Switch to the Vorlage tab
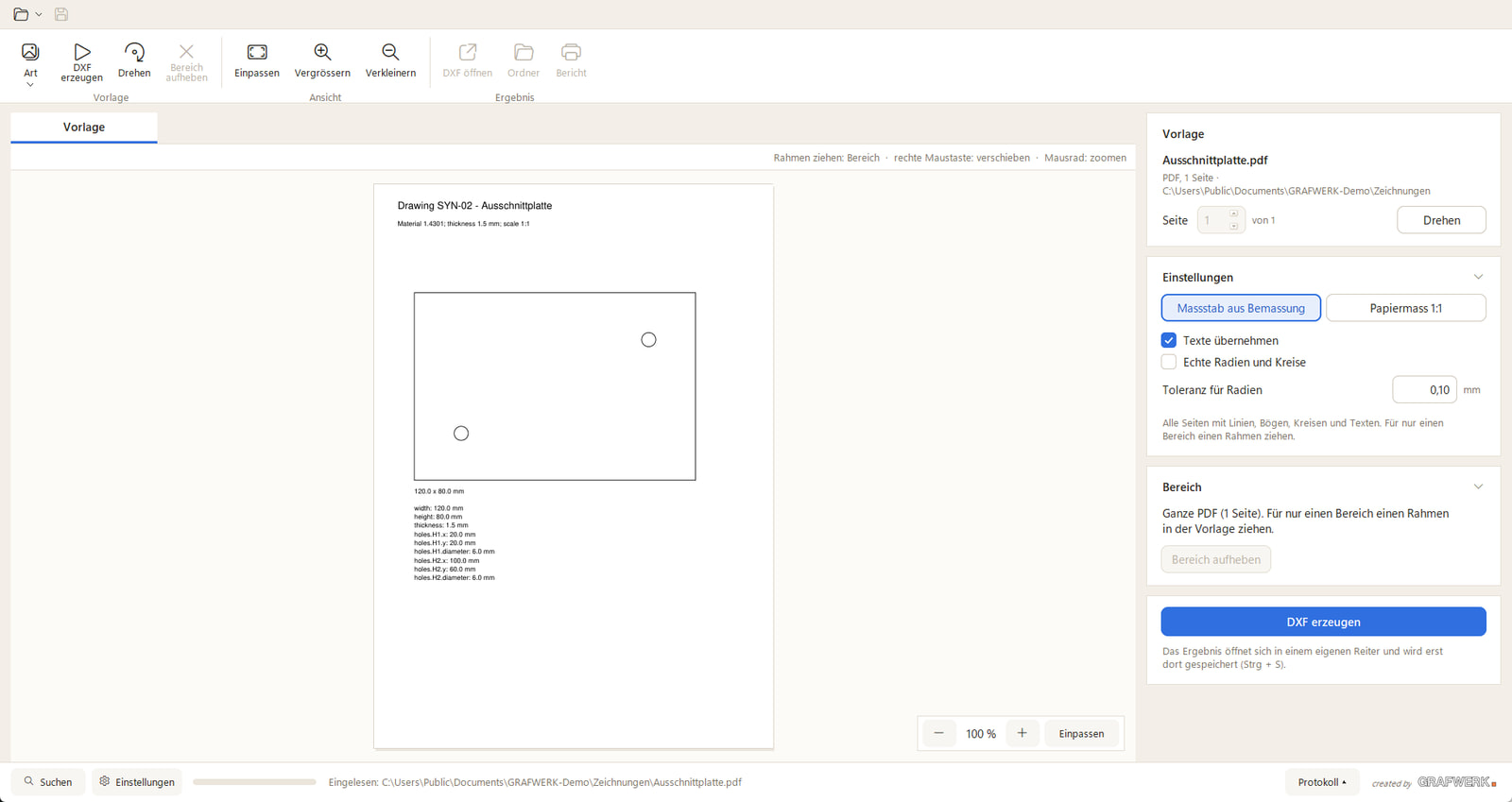Viewport: 1512px width, 802px height. (x=84, y=128)
